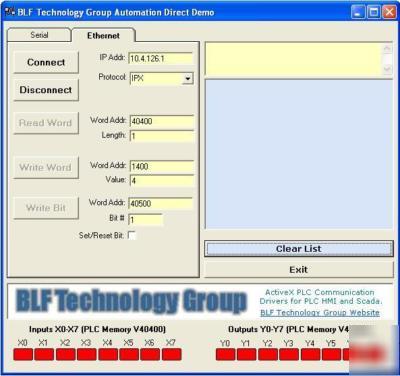This screenshot has width=400, height=376.
Task: Focus the IP Addr field 10.4.126.1
Action: 161,59
